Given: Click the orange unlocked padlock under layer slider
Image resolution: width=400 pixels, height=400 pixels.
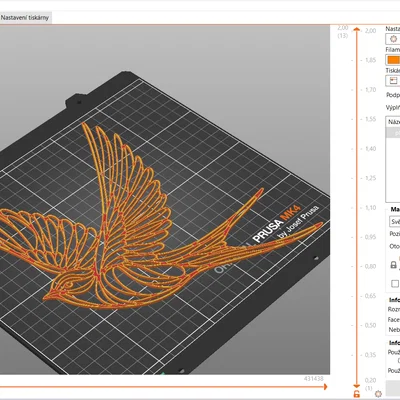Looking at the screenshot, I should click(357, 393).
